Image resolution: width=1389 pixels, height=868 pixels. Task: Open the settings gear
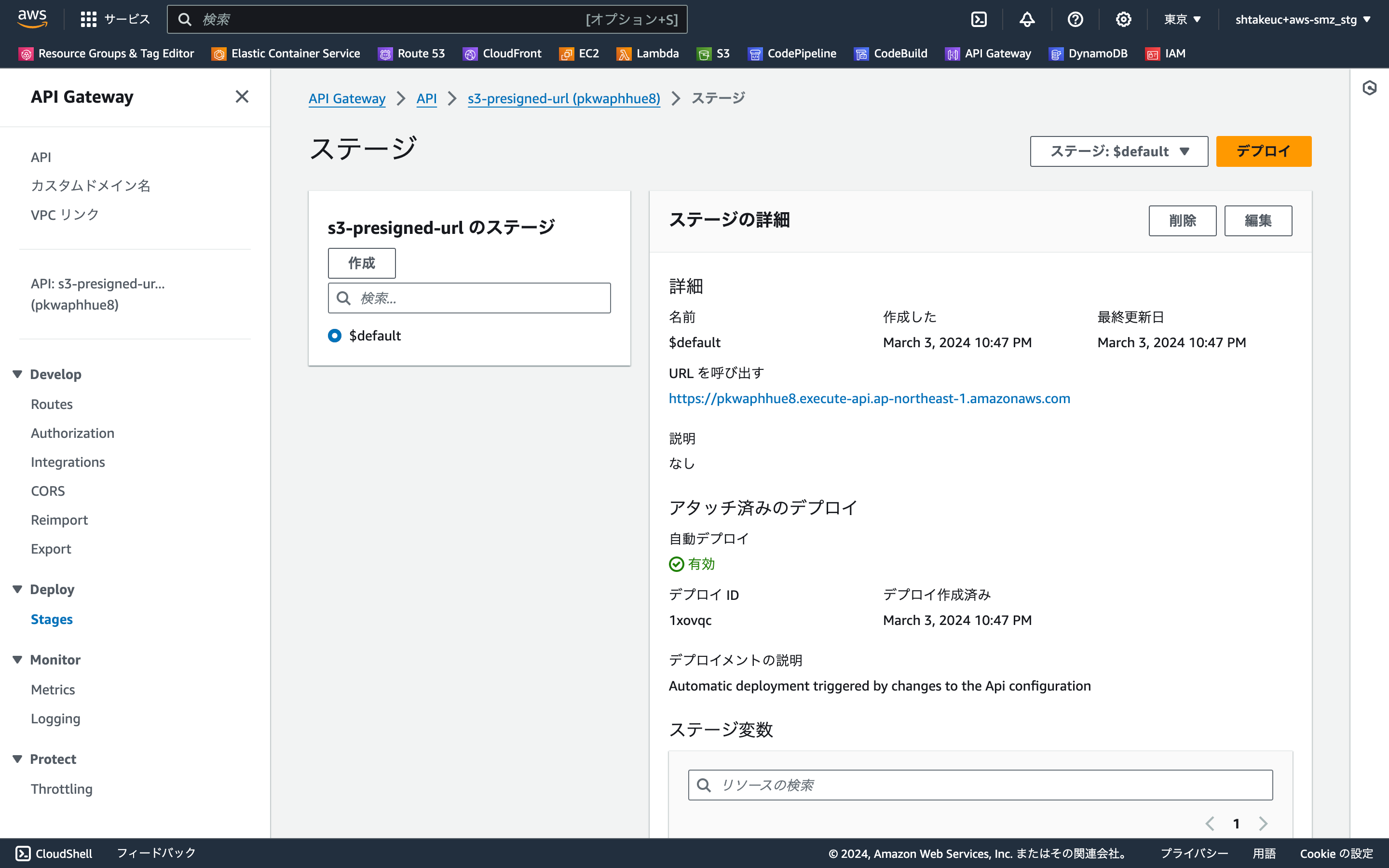pos(1123,19)
